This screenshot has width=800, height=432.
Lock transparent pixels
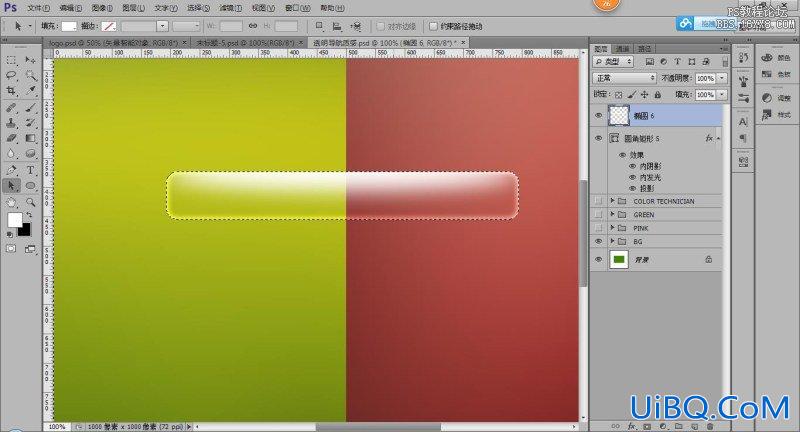tap(618, 95)
